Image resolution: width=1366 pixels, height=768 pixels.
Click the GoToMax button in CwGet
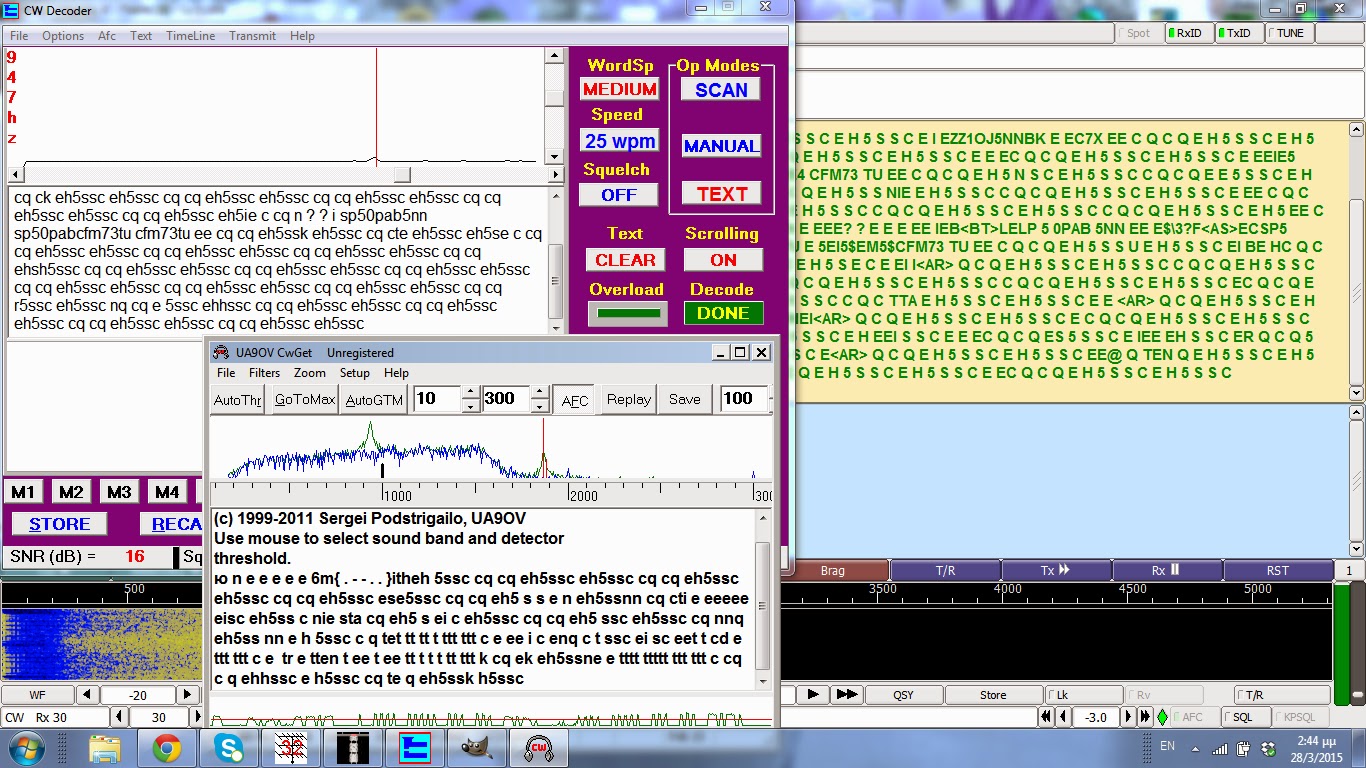pyautogui.click(x=303, y=399)
